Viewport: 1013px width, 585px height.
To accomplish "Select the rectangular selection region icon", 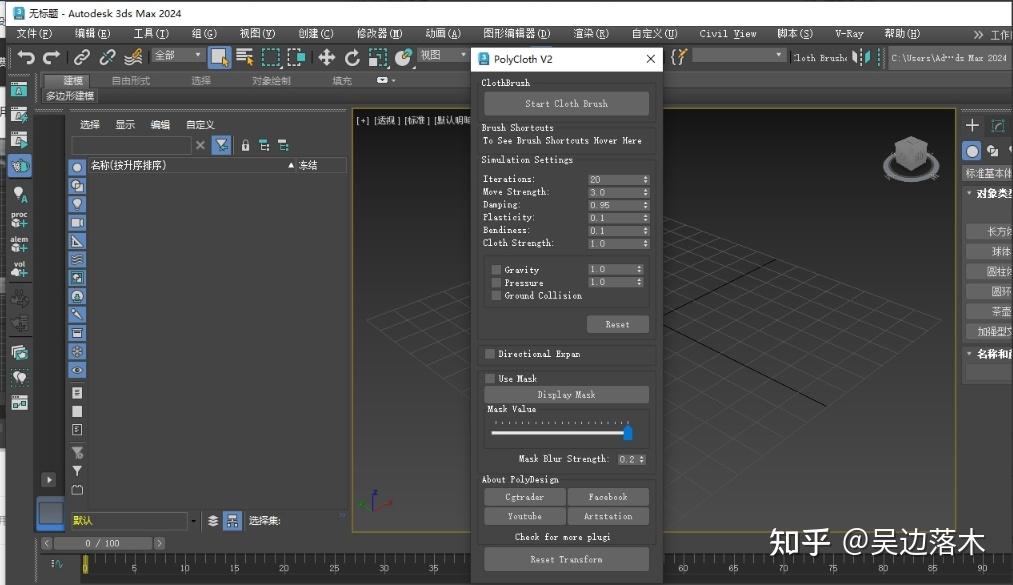I will [271, 57].
